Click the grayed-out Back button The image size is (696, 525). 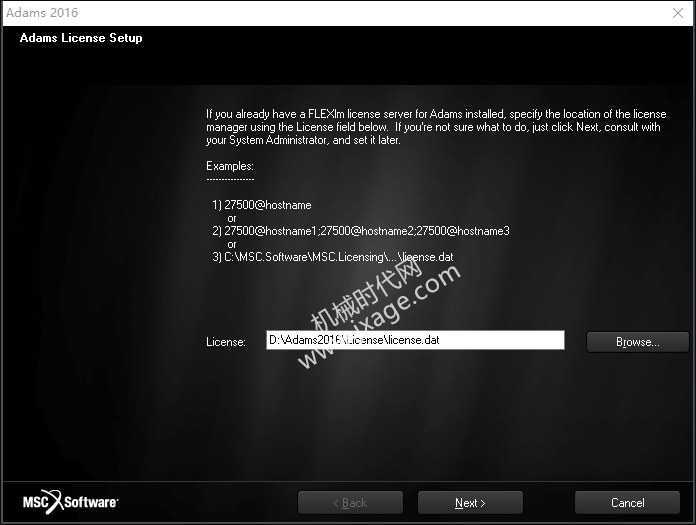pyautogui.click(x=350, y=502)
